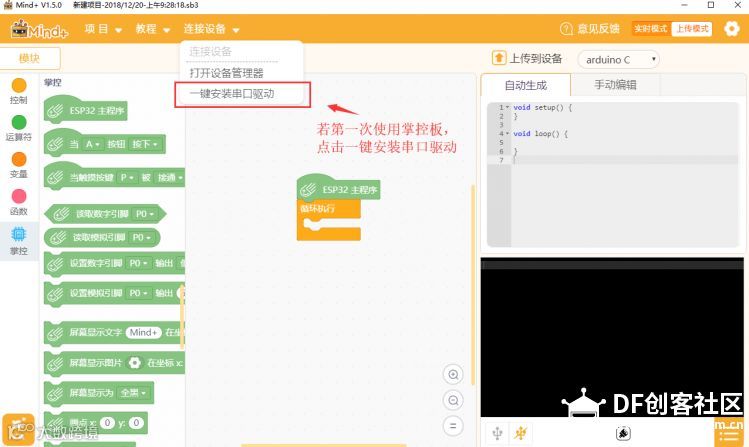The image size is (749, 447).
Task: Switch to the 自动生成 tab
Action: 525,85
